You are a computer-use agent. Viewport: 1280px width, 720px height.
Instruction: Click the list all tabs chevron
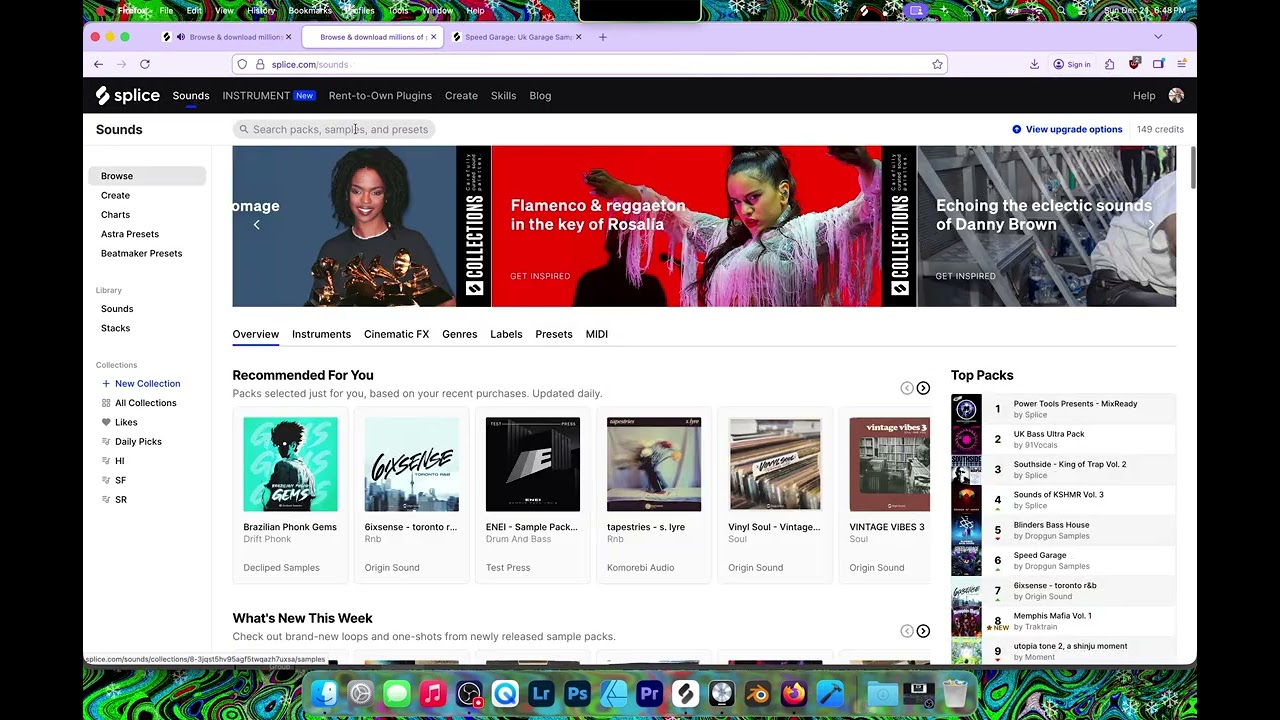[1158, 37]
